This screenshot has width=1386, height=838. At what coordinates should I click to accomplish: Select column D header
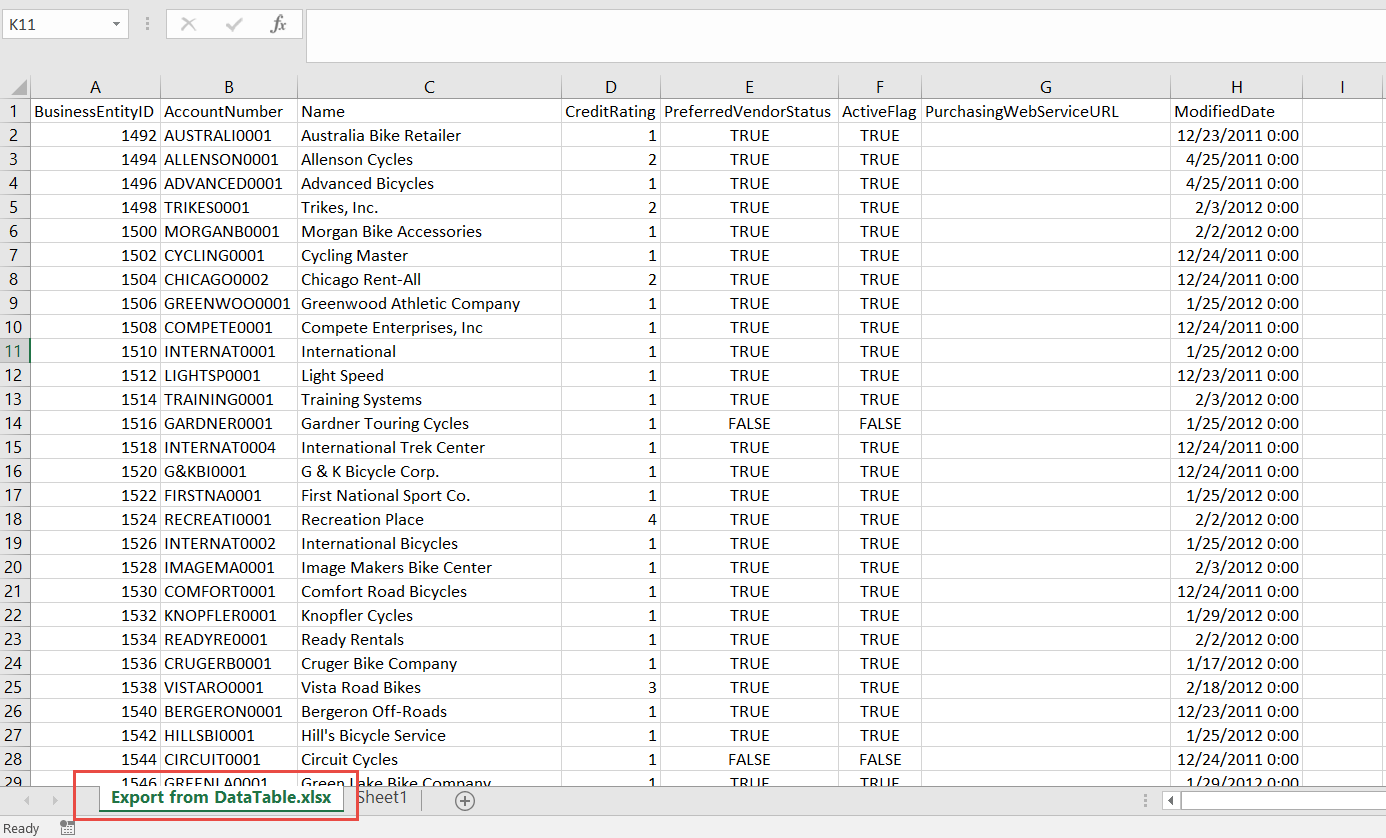click(611, 87)
